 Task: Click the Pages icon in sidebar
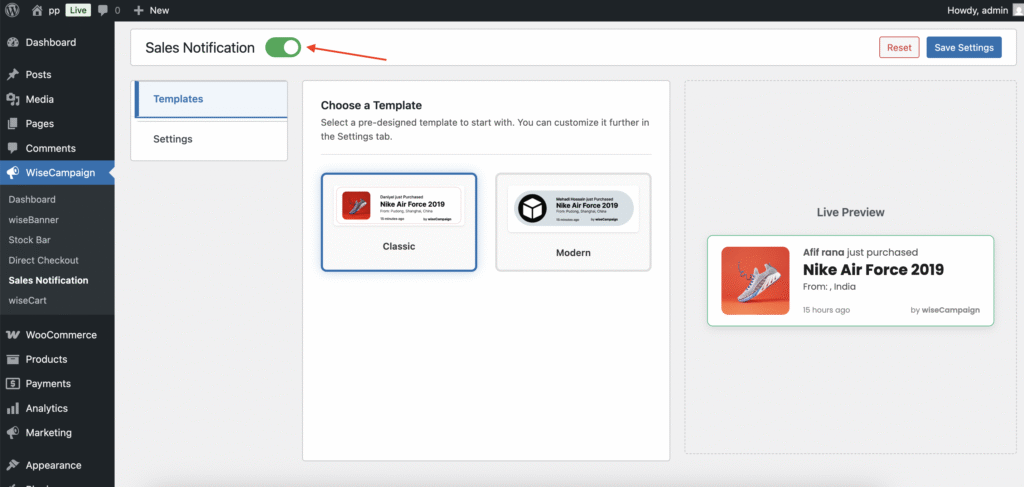12,123
